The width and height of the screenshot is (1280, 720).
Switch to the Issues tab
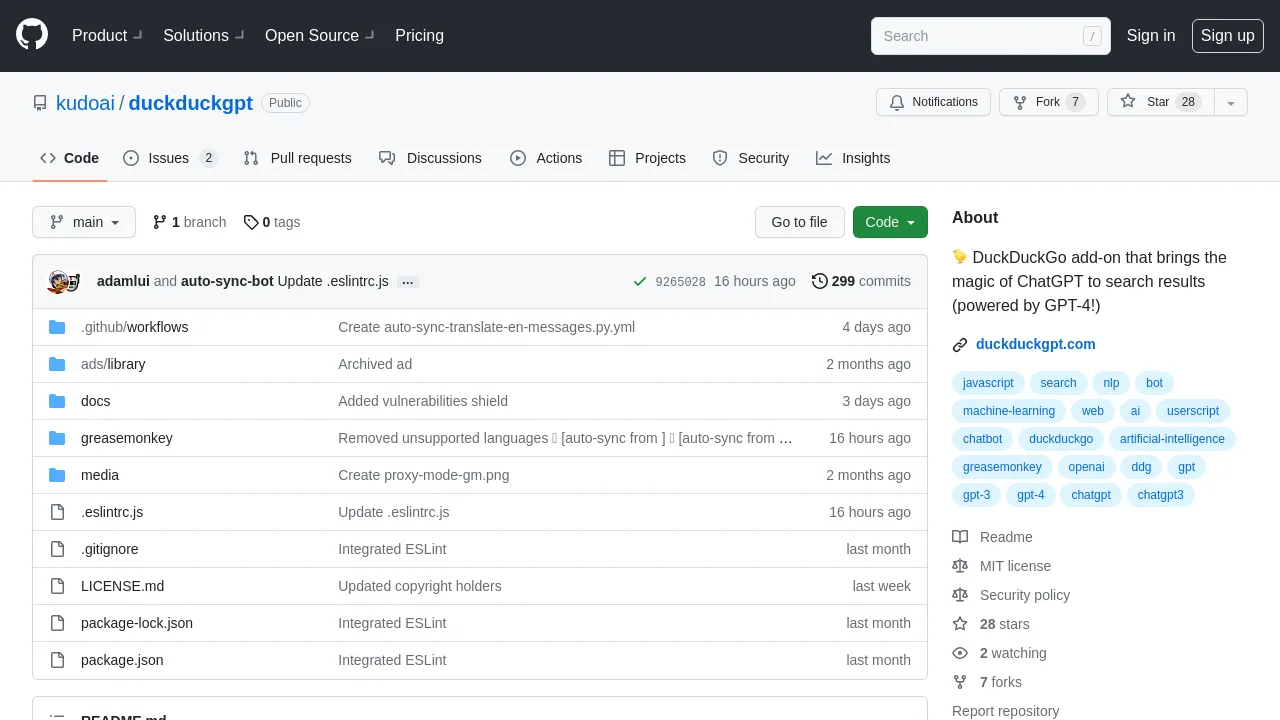click(170, 158)
